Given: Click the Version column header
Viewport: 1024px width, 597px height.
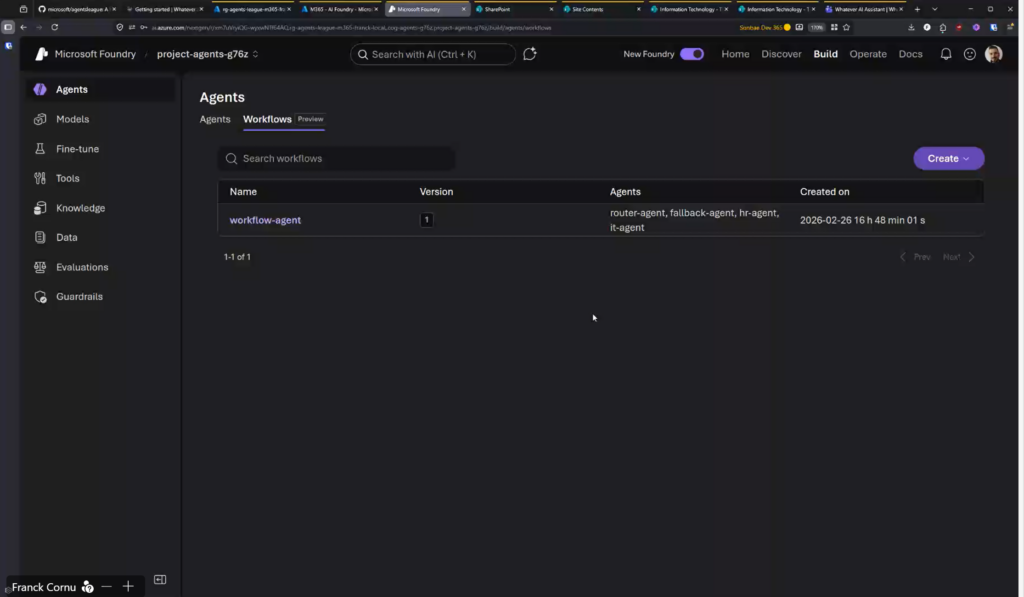Looking at the screenshot, I should [x=436, y=192].
